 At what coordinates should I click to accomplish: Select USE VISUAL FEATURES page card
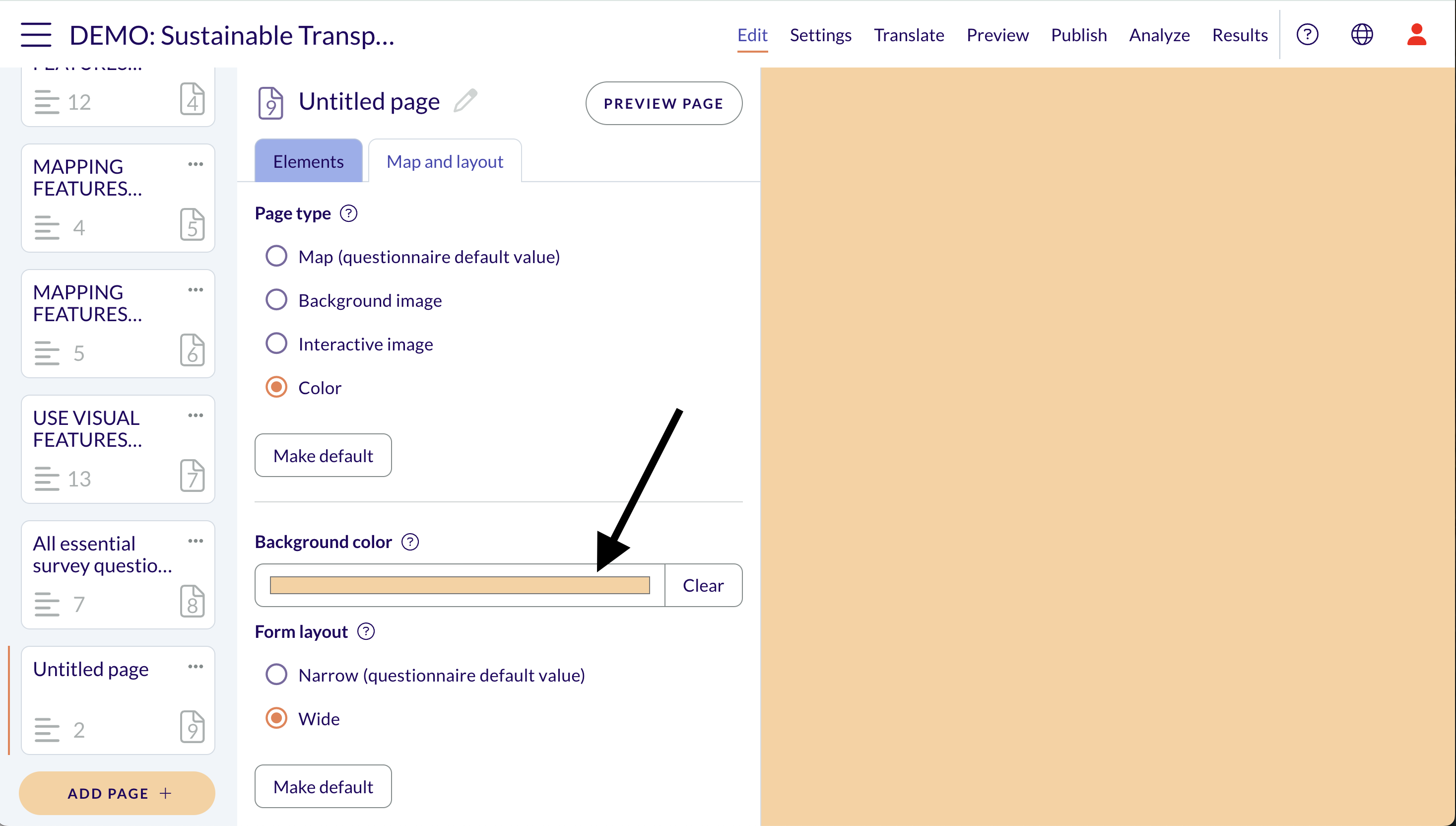click(x=118, y=449)
